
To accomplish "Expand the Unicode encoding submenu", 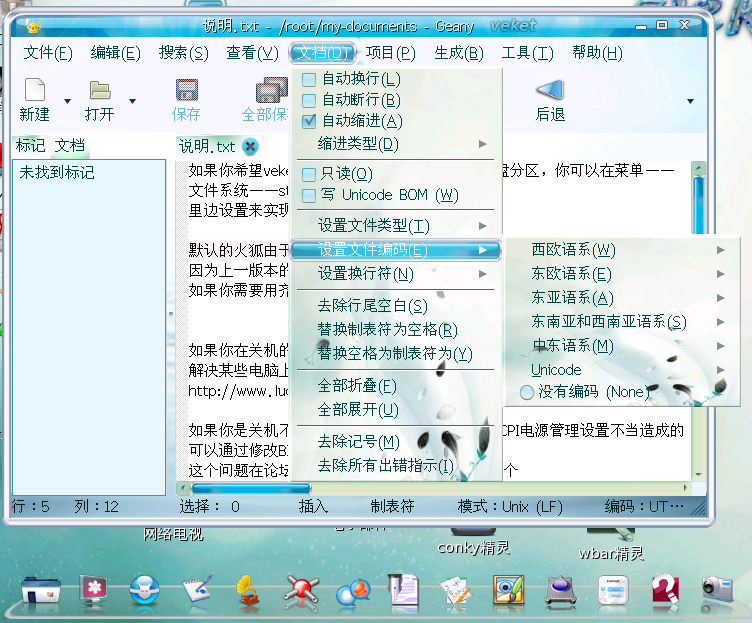I will pyautogui.click(x=622, y=370).
